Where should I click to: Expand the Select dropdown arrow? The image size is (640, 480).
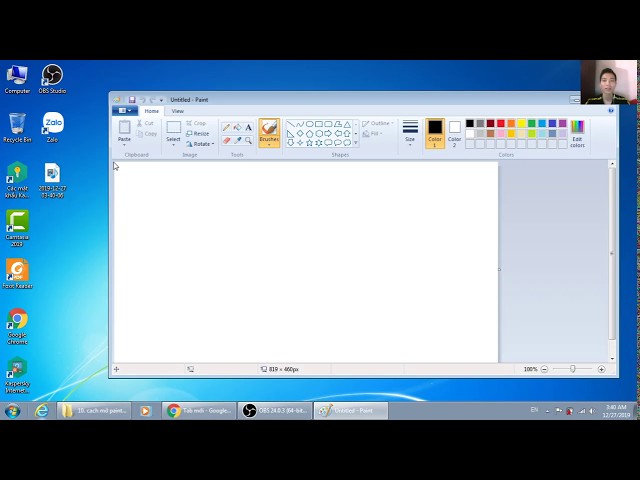click(173, 145)
